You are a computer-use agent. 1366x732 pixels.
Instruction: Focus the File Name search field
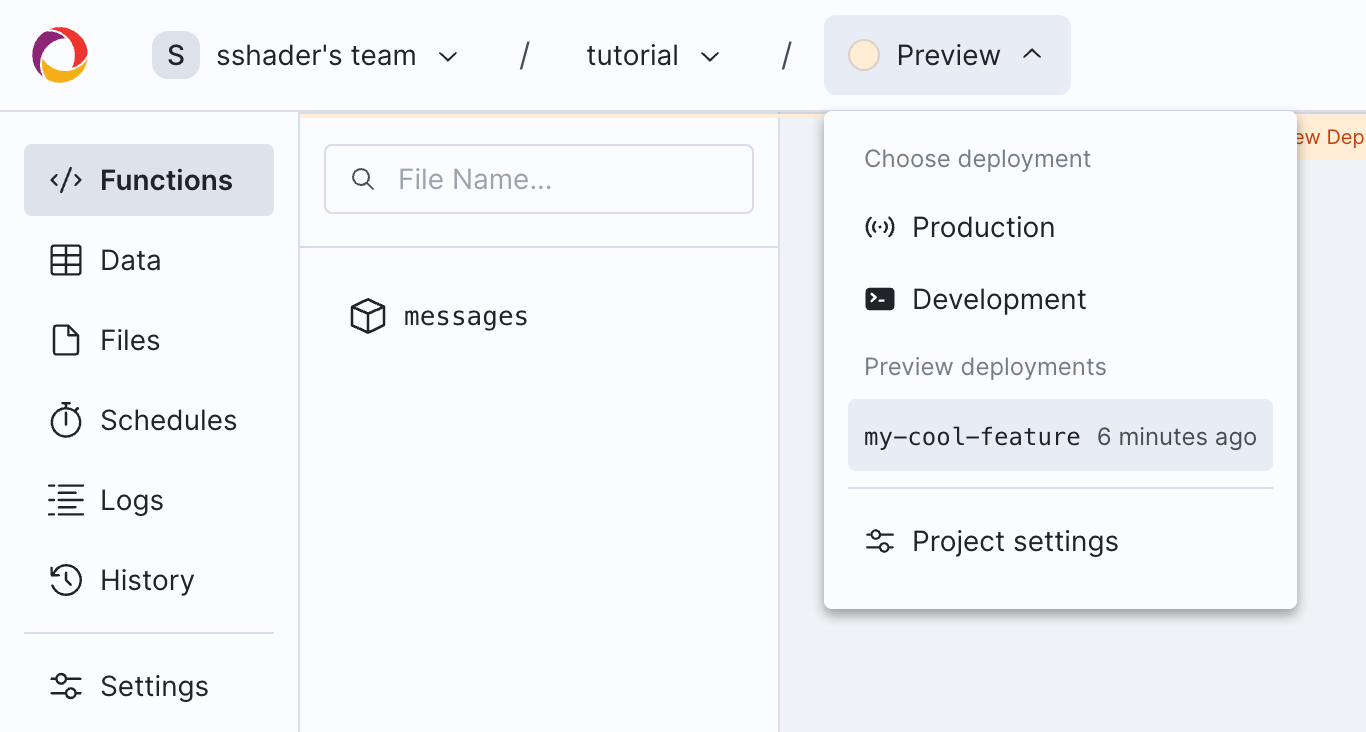pyautogui.click(x=539, y=179)
